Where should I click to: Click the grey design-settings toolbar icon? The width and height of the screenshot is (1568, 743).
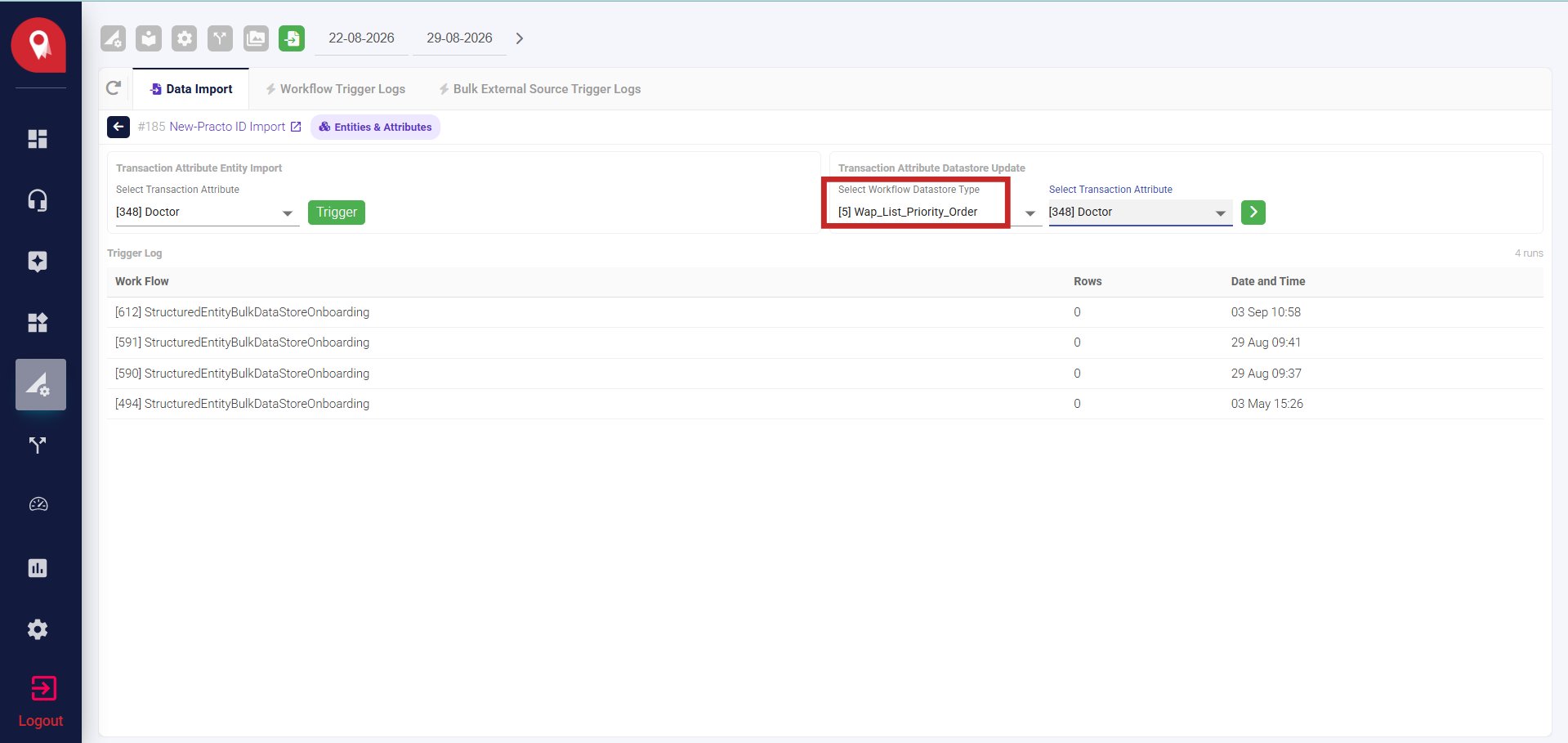point(113,38)
